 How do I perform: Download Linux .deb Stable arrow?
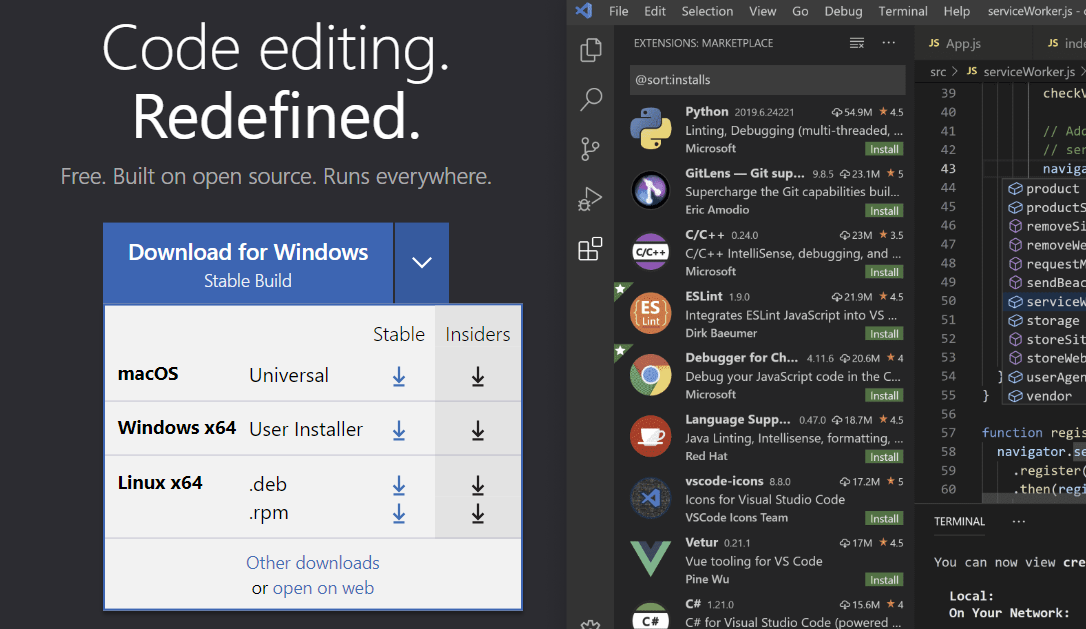coord(399,486)
